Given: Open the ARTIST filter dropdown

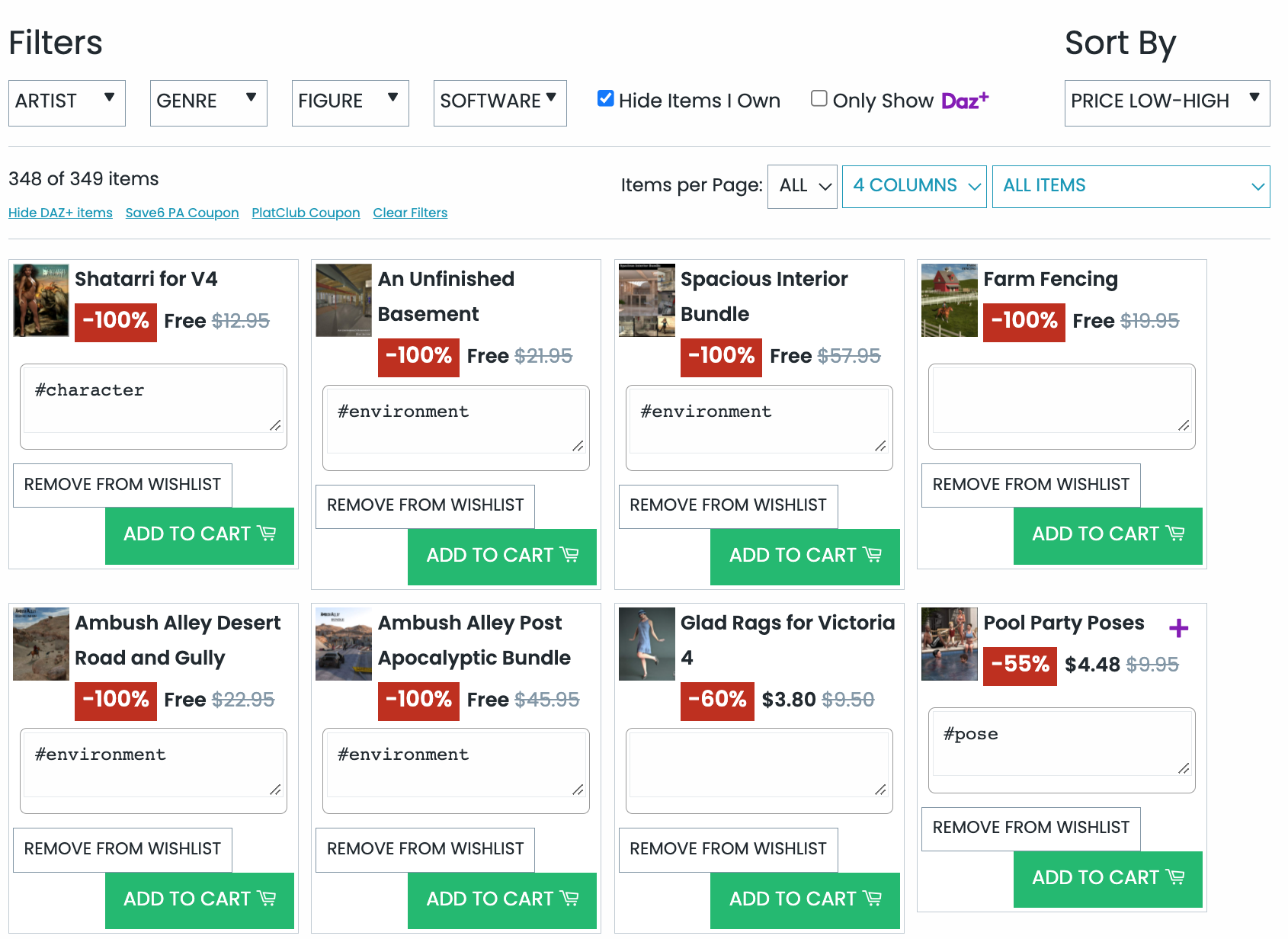Looking at the screenshot, I should pos(67,102).
